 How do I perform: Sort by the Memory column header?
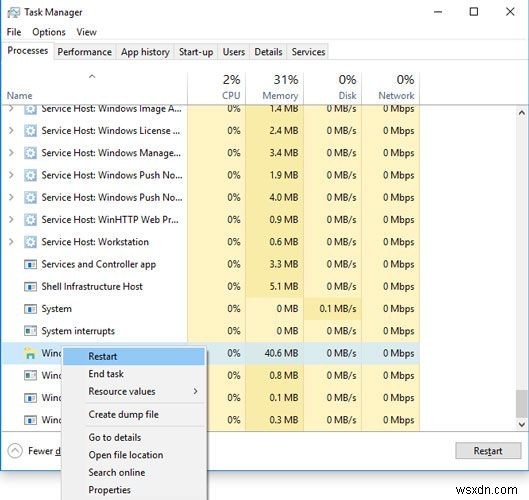coord(274,88)
